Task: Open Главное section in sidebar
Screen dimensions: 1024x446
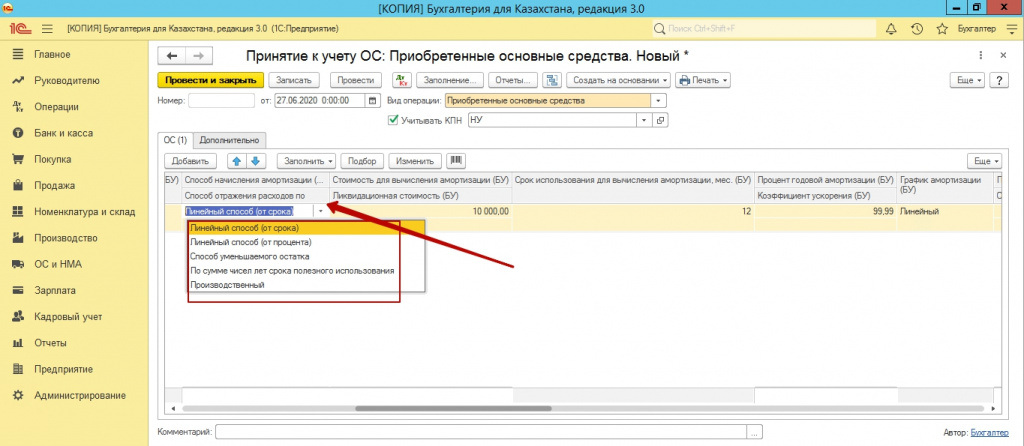Action: (x=52, y=54)
